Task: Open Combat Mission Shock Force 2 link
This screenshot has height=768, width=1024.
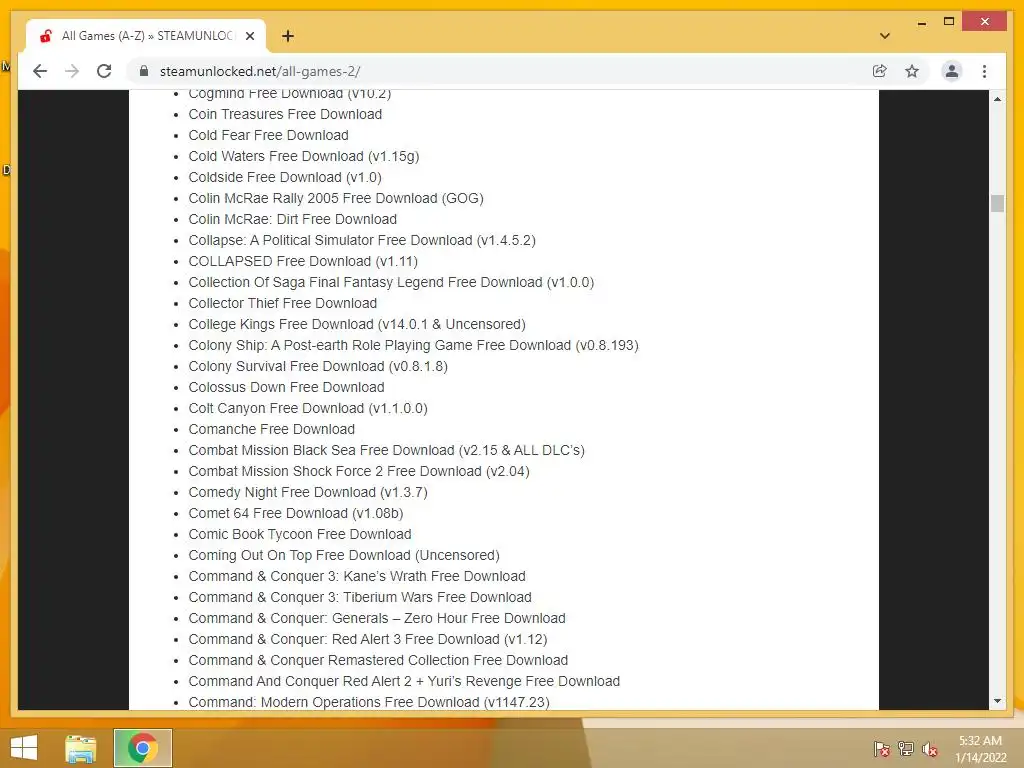Action: click(359, 471)
